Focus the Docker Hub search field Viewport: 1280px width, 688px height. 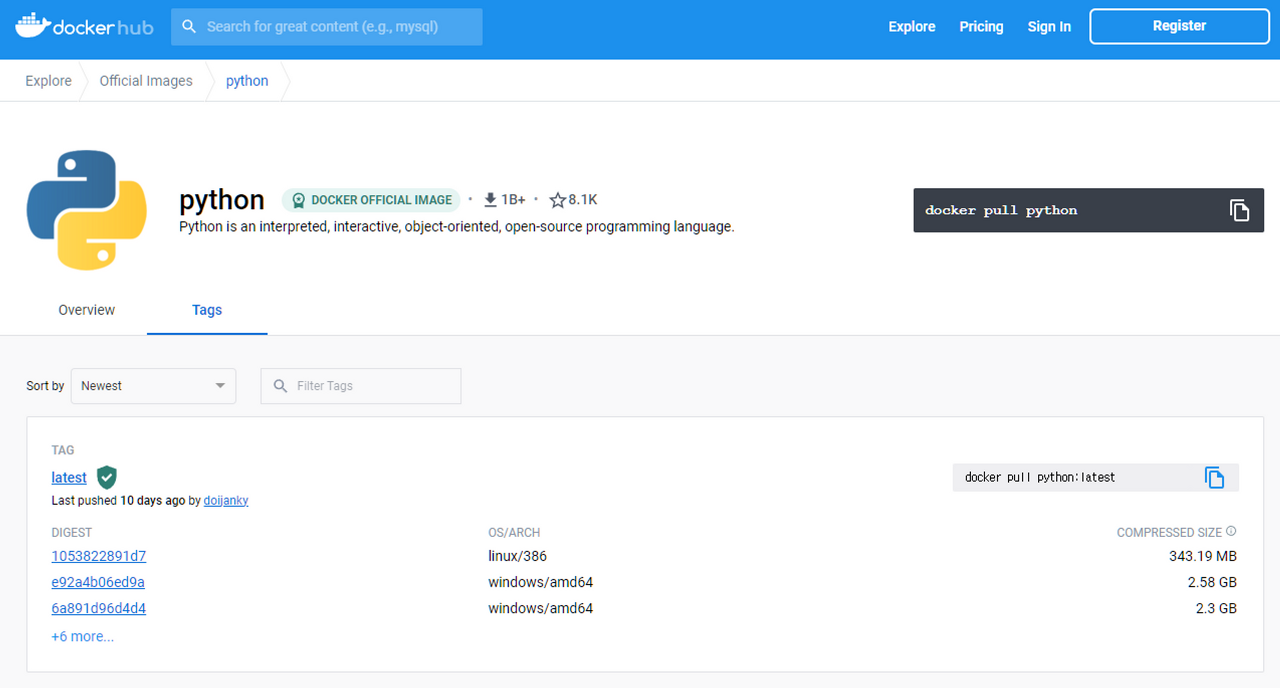pyautogui.click(x=327, y=27)
